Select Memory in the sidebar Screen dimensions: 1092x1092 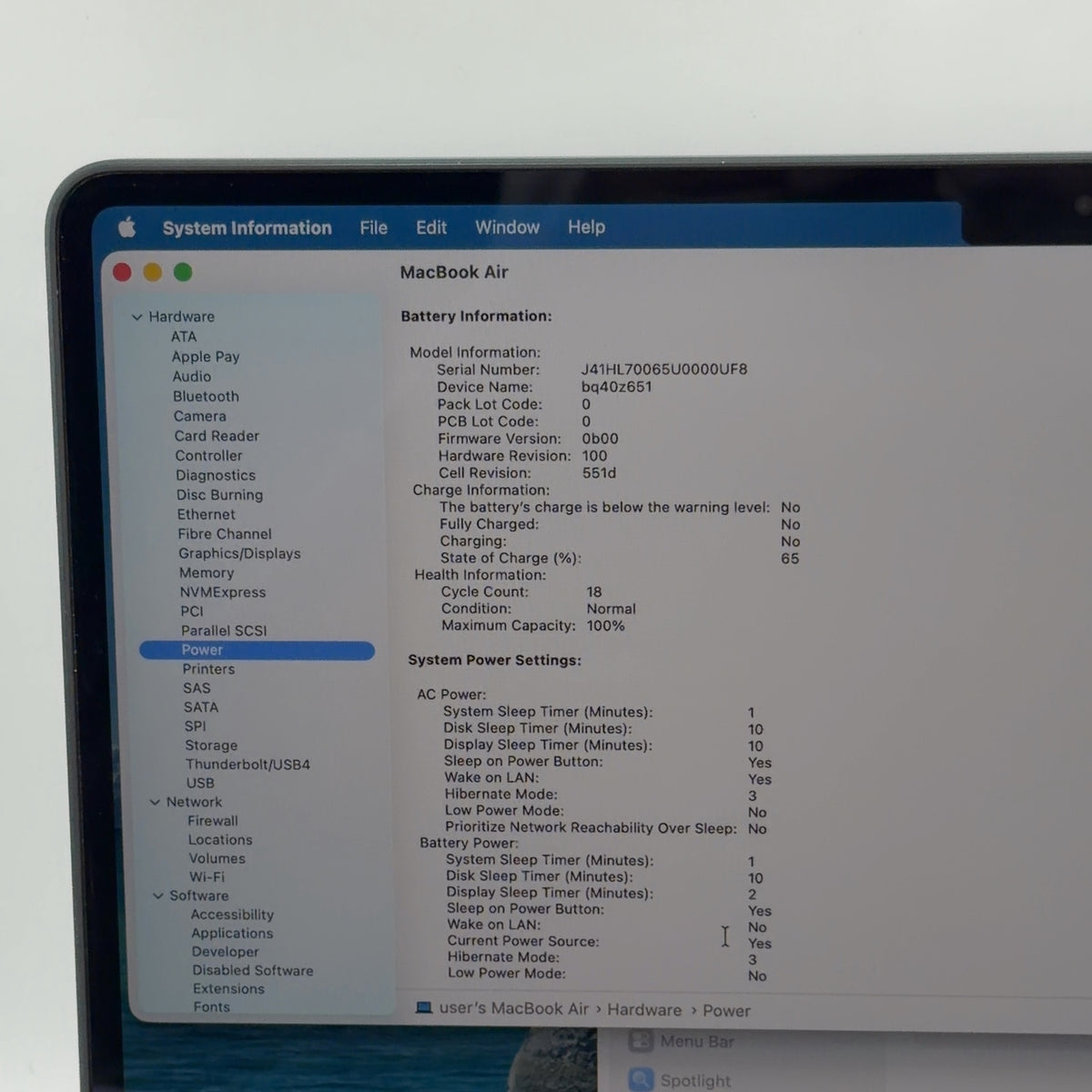[207, 572]
